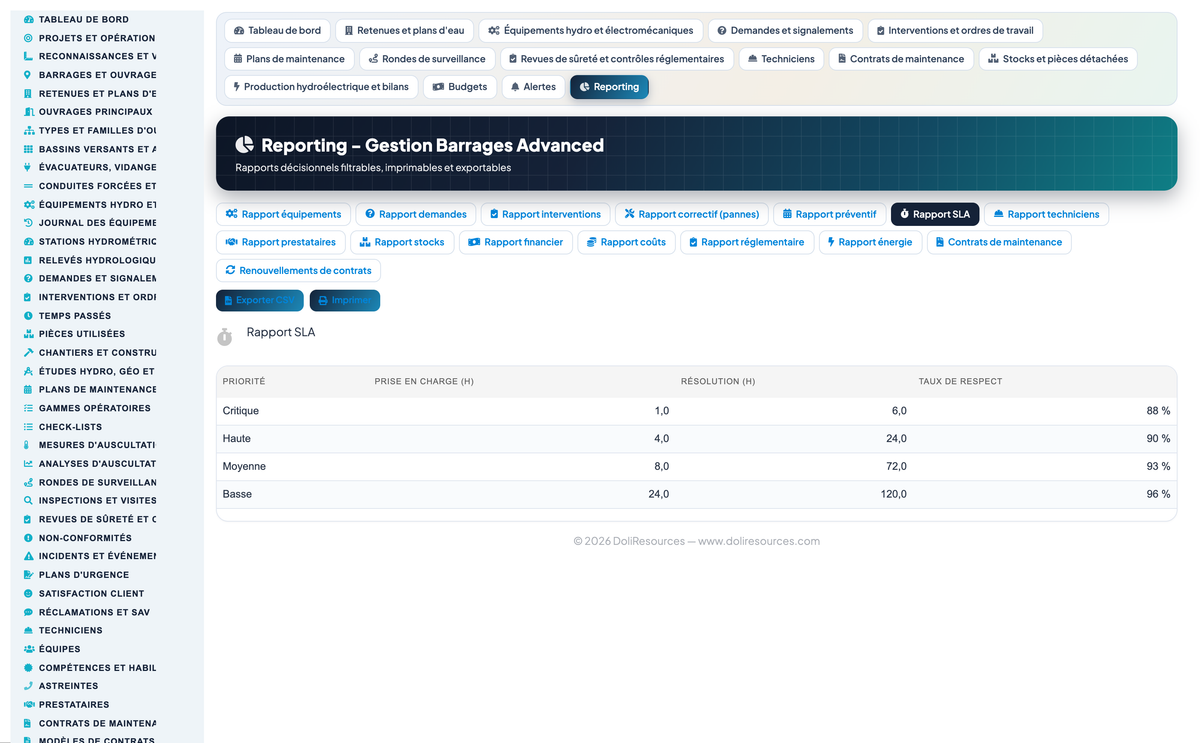Viewport: 1200px width, 743px height.
Task: Show Rapport financier
Action: pyautogui.click(x=516, y=242)
